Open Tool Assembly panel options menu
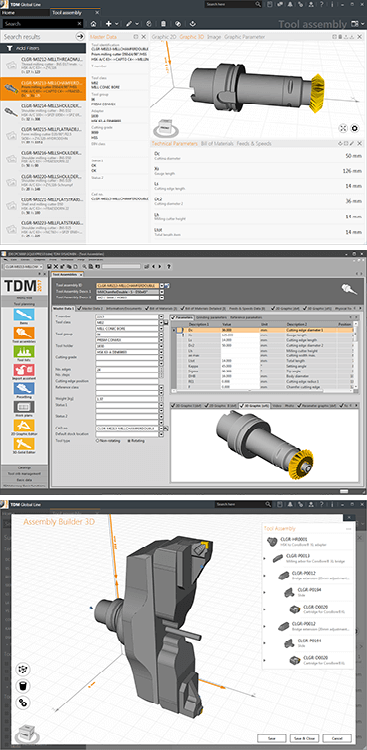367x750 pixels. [x=348, y=529]
